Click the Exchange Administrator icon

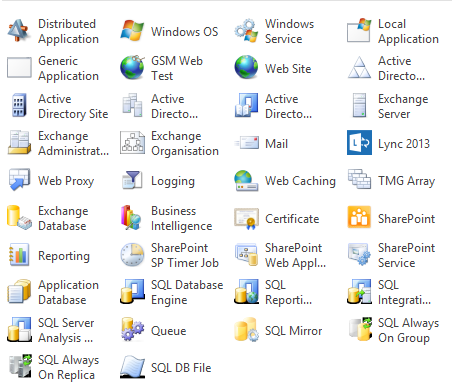[x=19, y=143]
